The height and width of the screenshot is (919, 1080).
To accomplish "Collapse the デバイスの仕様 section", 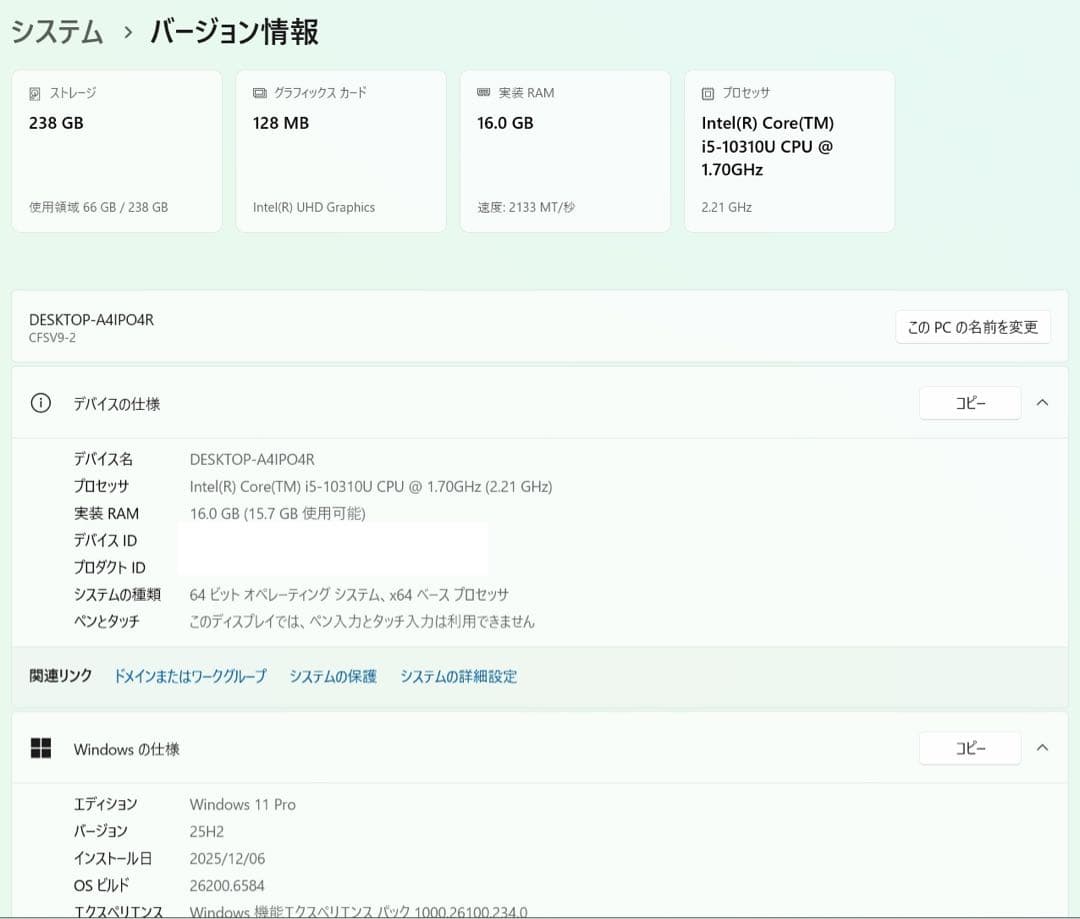I will tap(1042, 403).
